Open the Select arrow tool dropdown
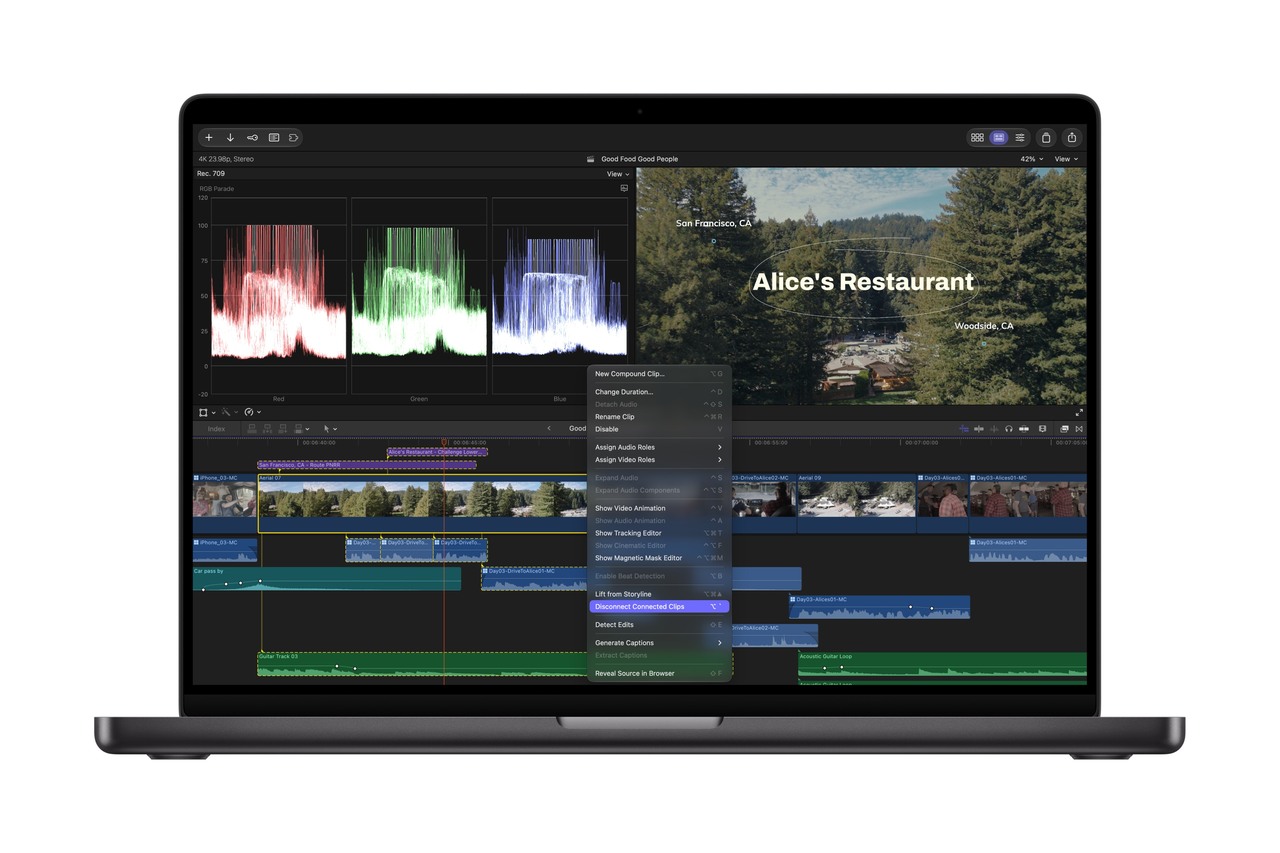1280x853 pixels. (330, 429)
